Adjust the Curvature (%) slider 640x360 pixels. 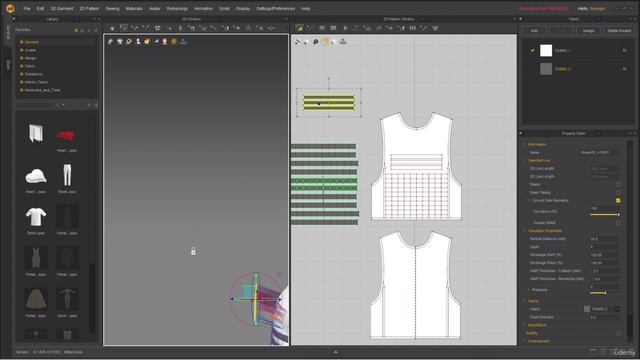604,214
